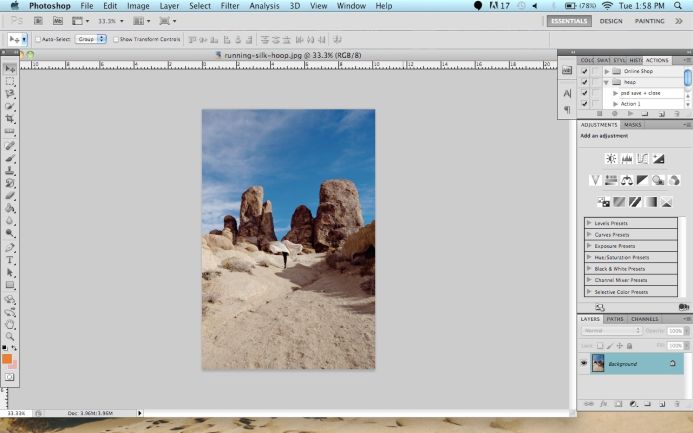Viewport: 693px width, 433px height.
Task: Delete layer with the trash icon
Action: pos(677,404)
